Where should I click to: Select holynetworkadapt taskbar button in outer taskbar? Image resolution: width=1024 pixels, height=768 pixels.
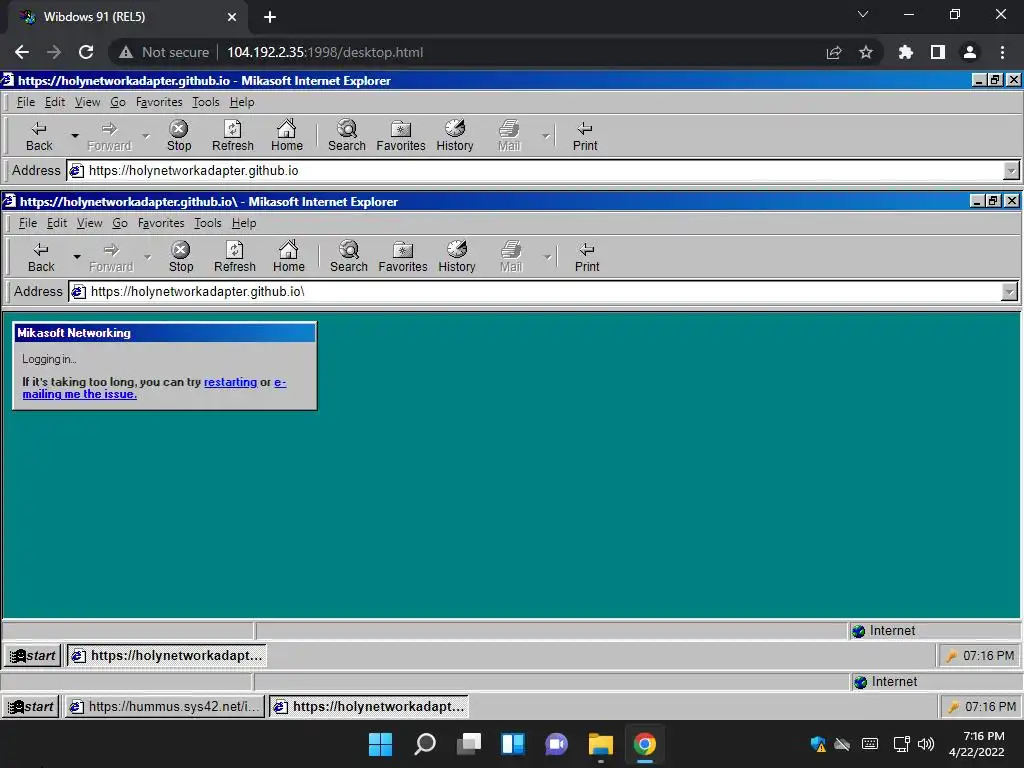369,706
